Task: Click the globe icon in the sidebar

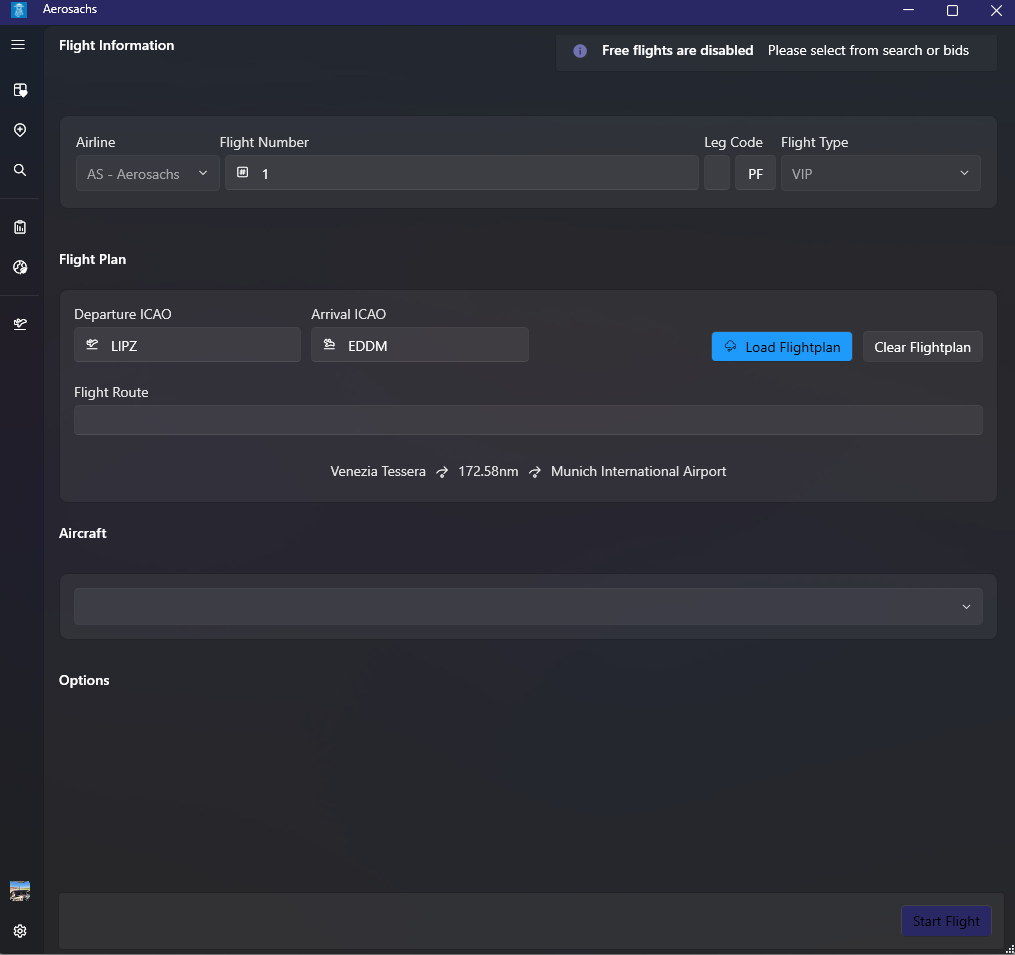Action: coord(19,267)
